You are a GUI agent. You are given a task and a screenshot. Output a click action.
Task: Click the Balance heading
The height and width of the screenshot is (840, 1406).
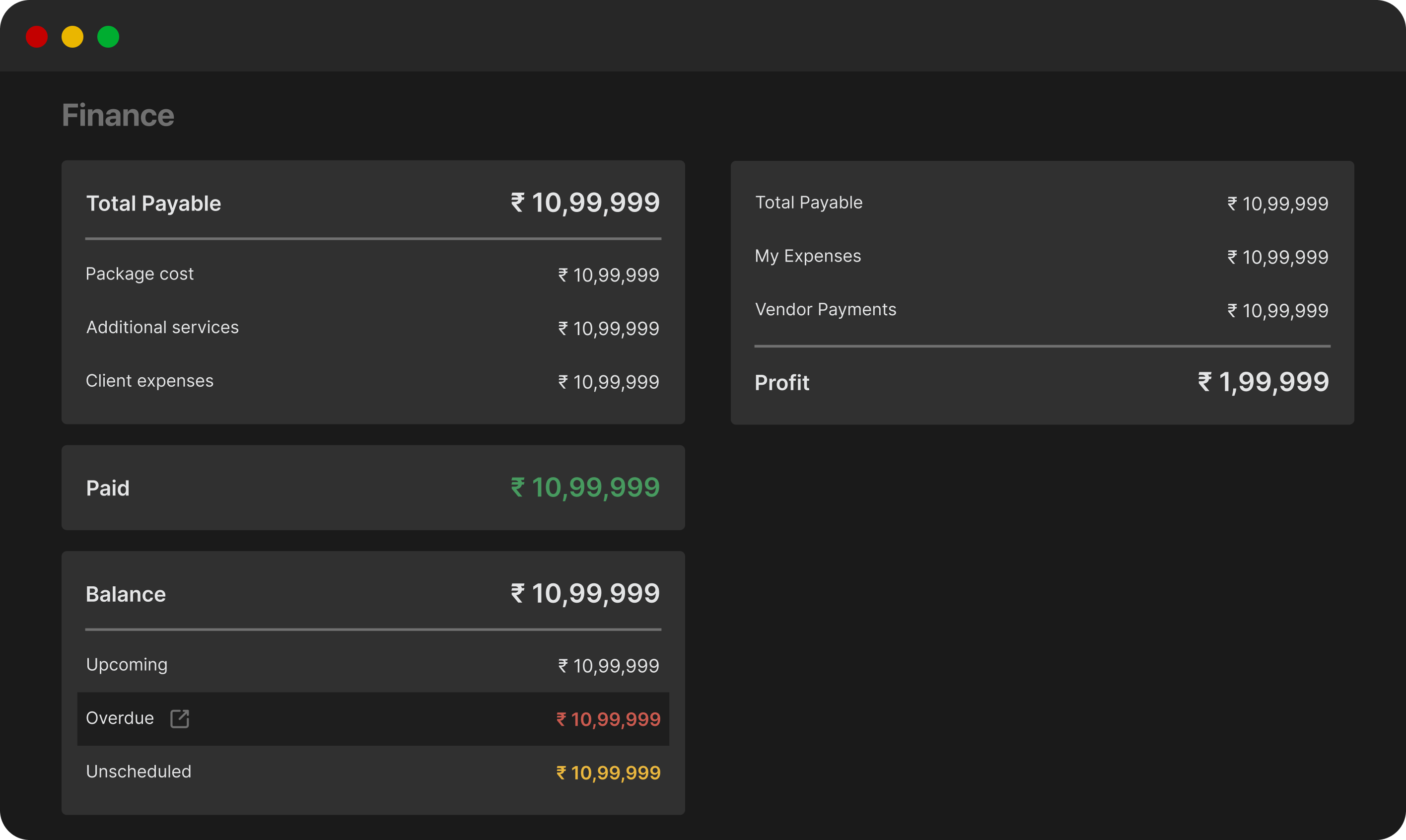tap(126, 594)
